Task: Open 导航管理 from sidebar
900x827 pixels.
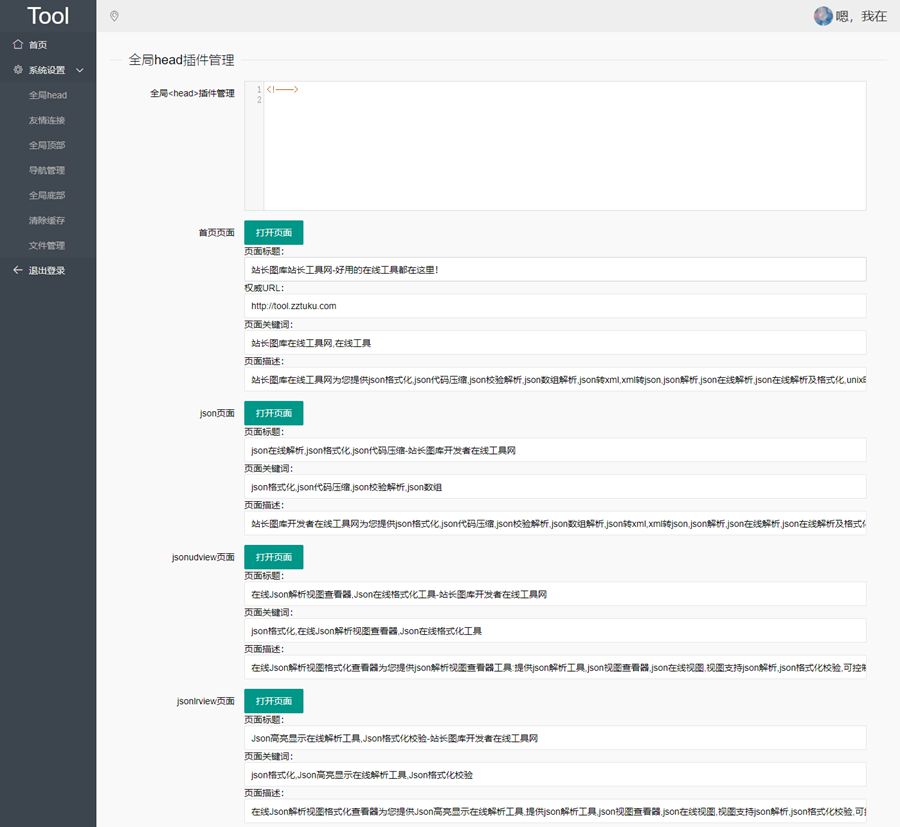Action: (x=46, y=170)
